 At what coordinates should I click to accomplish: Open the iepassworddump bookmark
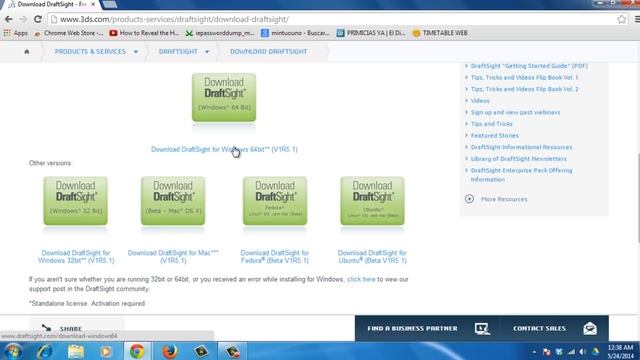coord(220,33)
